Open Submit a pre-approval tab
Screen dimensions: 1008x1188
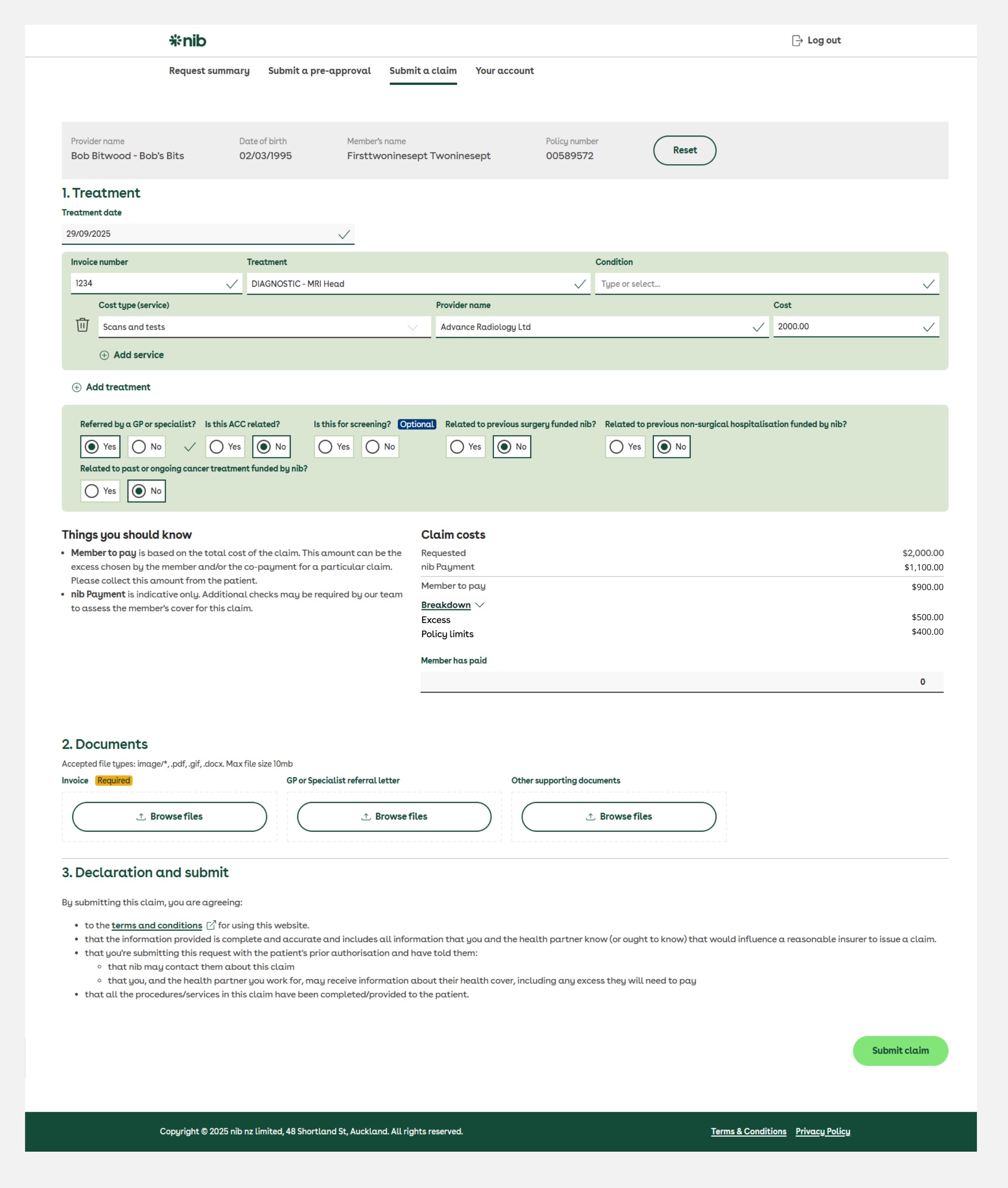coord(319,71)
